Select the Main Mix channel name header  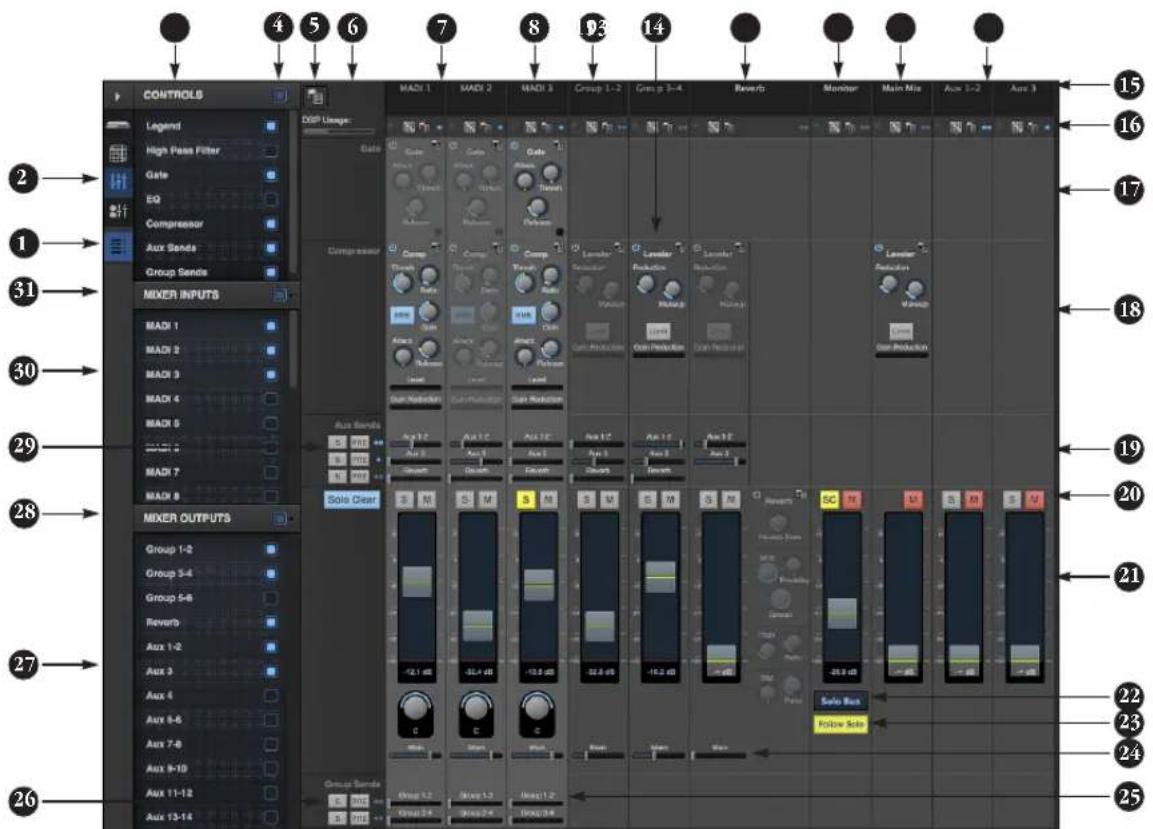point(902,88)
